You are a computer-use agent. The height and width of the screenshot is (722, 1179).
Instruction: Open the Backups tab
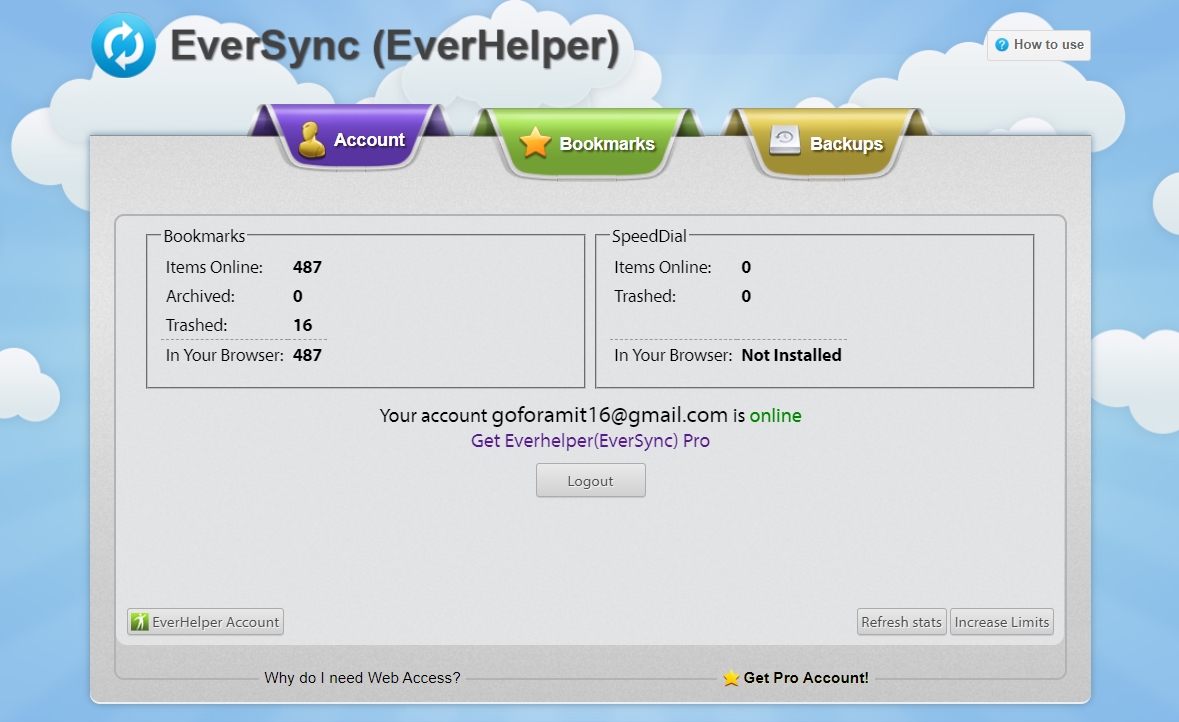pos(826,143)
